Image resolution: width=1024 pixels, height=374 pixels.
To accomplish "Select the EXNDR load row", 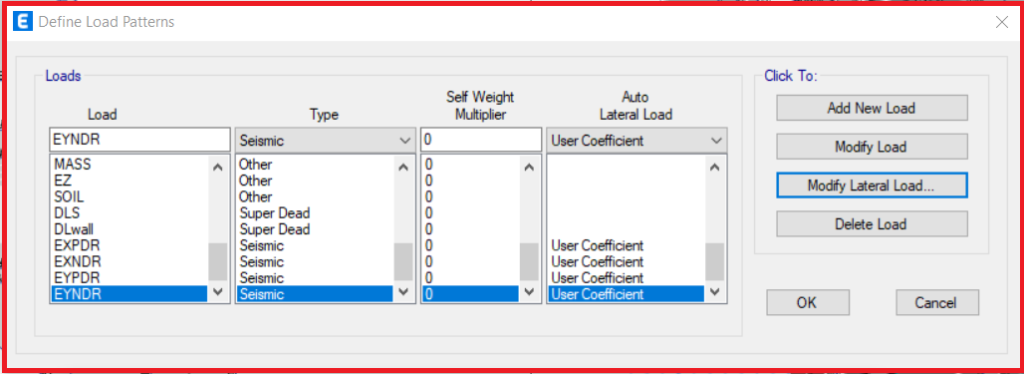I will (x=129, y=262).
